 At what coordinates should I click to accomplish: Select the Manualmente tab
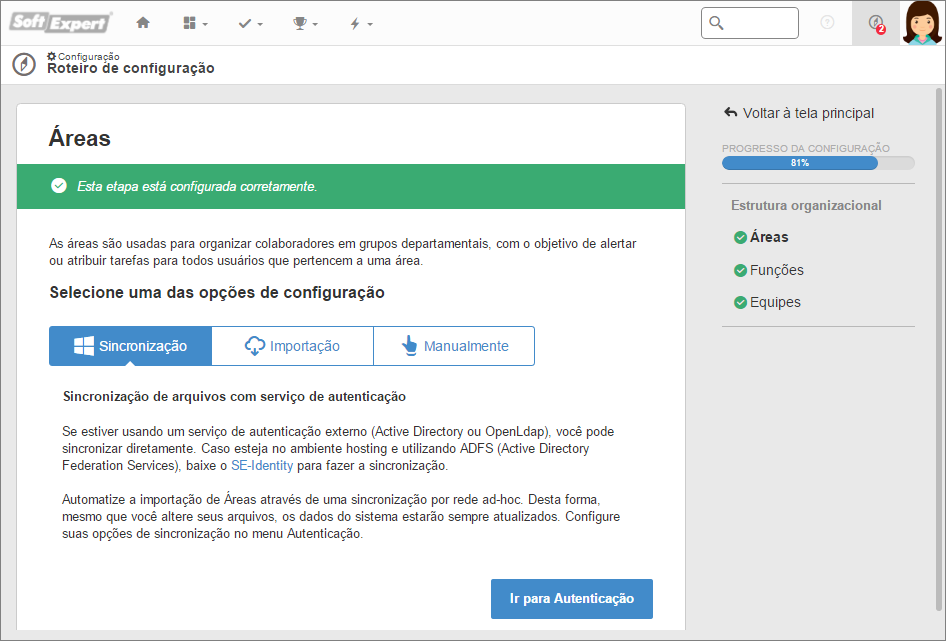(454, 346)
